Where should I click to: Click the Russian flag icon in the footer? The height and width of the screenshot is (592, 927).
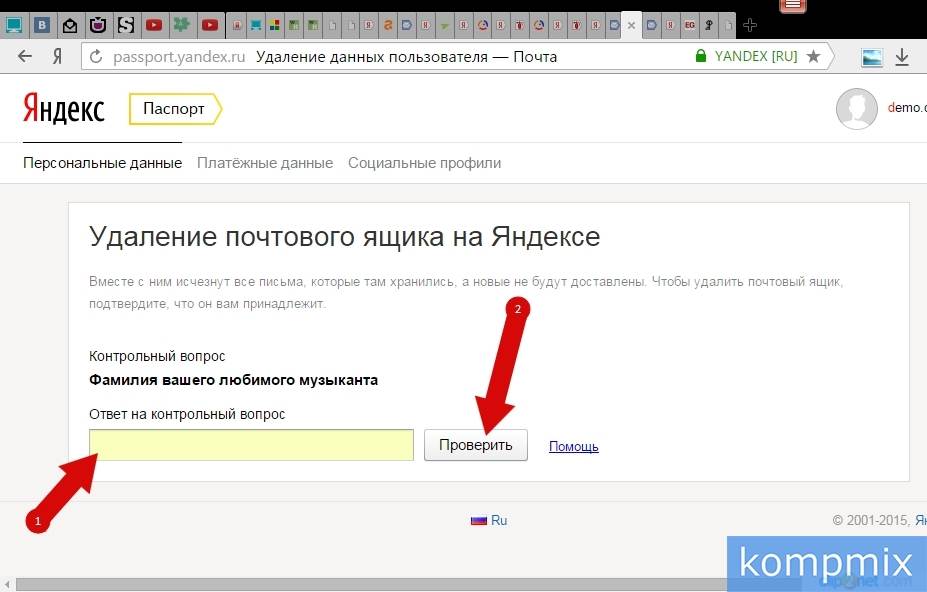[478, 520]
